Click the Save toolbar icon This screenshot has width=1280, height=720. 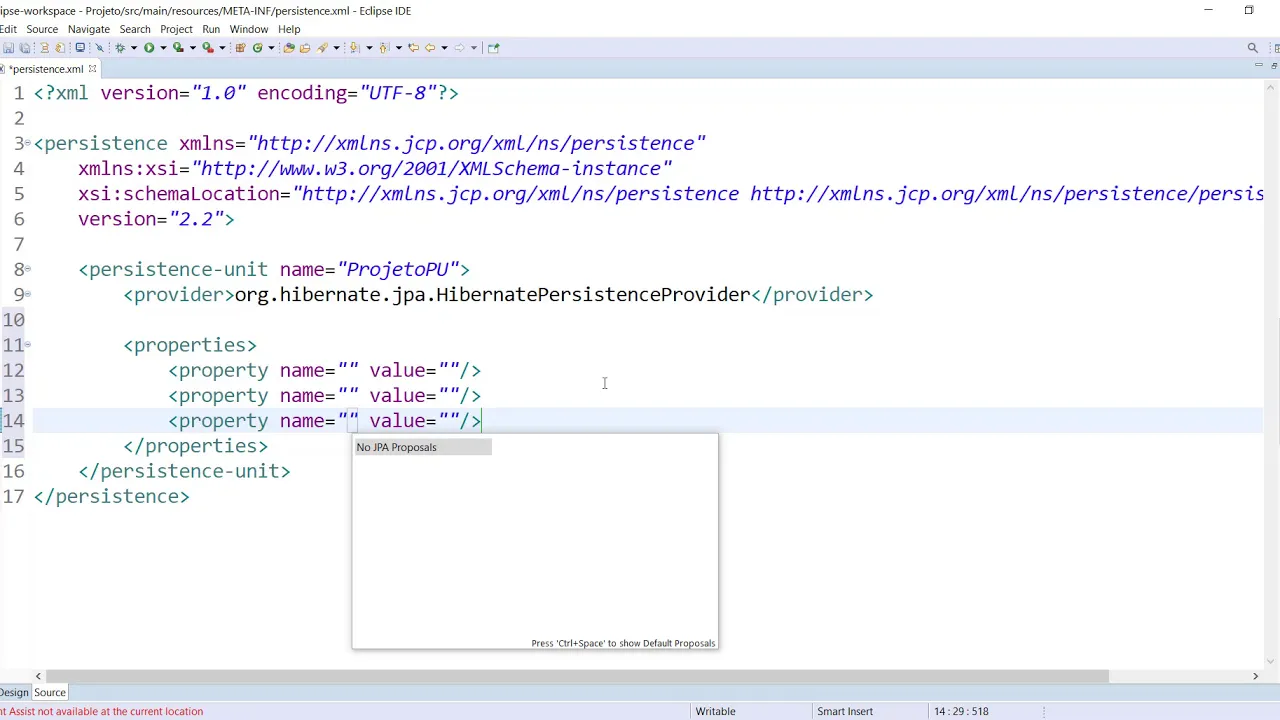[x=9, y=47]
